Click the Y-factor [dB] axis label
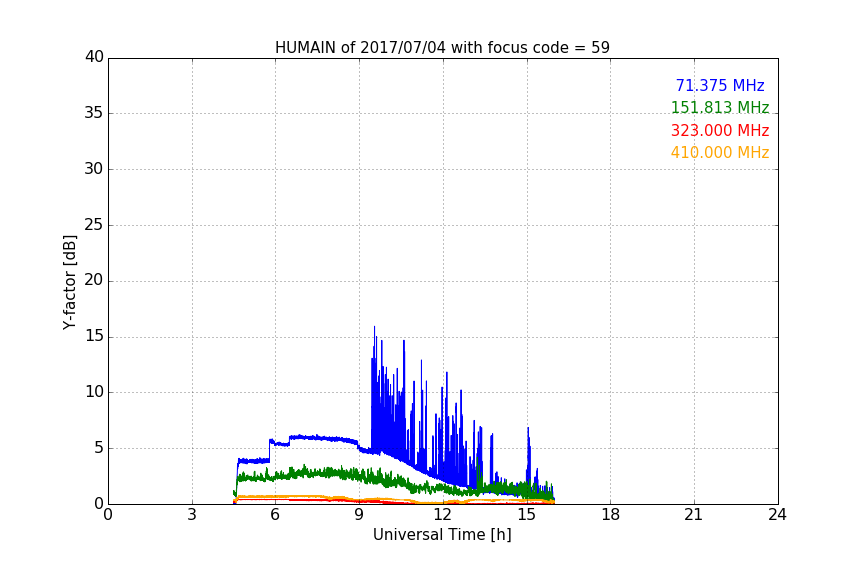 pyautogui.click(x=69, y=282)
